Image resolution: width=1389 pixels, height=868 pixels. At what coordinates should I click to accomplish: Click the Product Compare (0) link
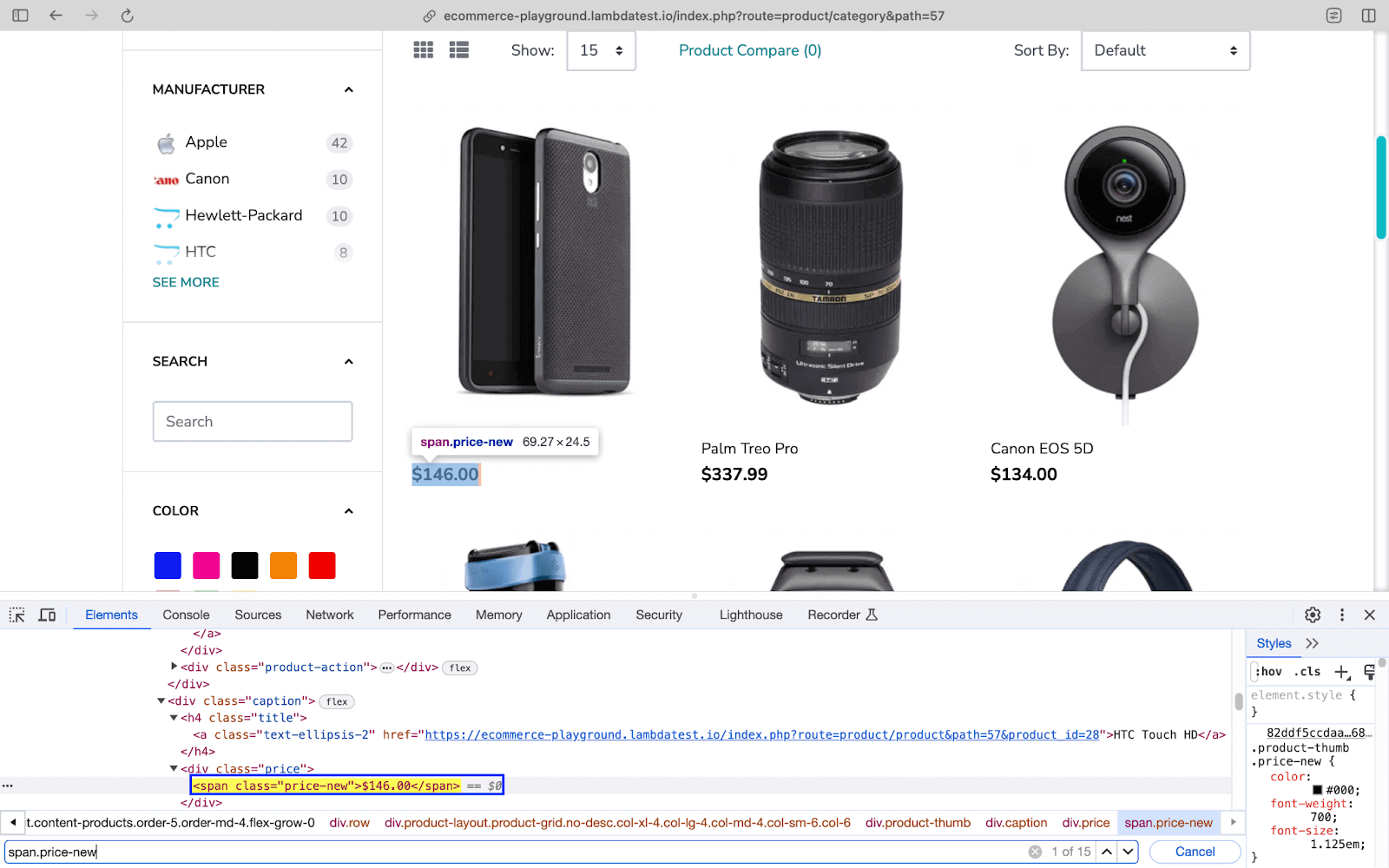750,50
